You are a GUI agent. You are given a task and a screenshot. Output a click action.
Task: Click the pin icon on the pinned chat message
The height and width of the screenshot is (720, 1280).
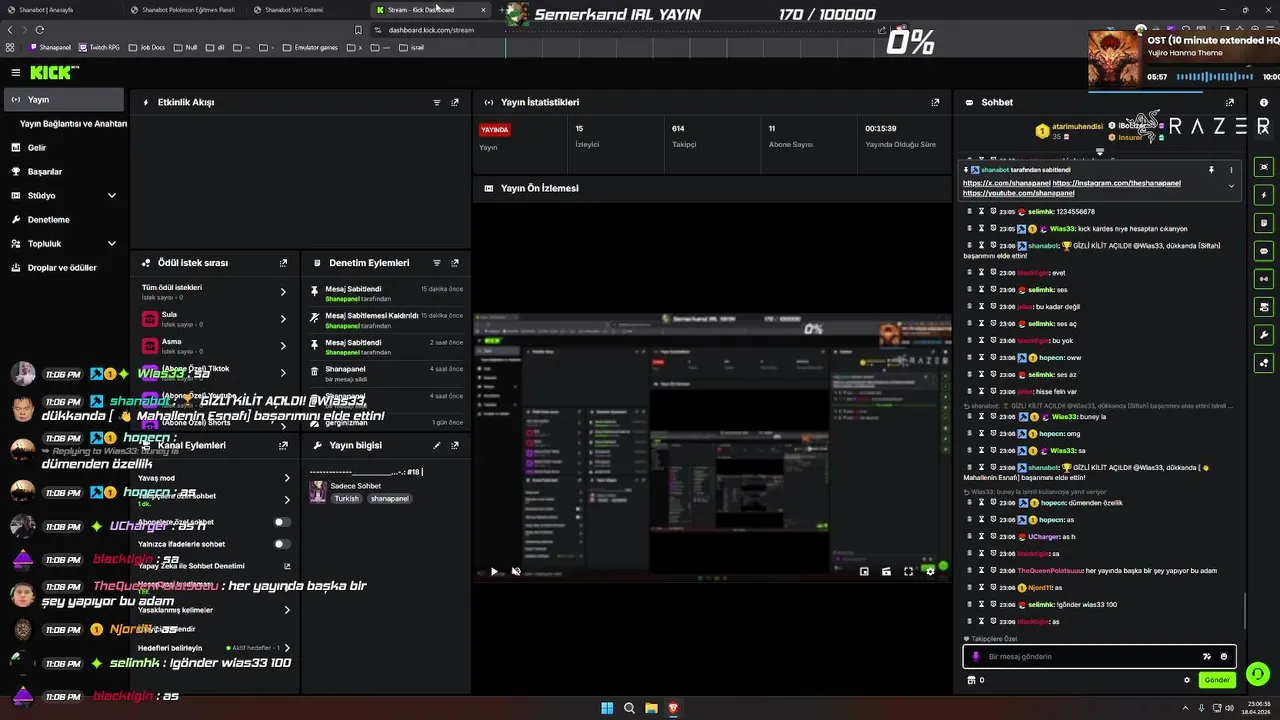pos(1211,170)
